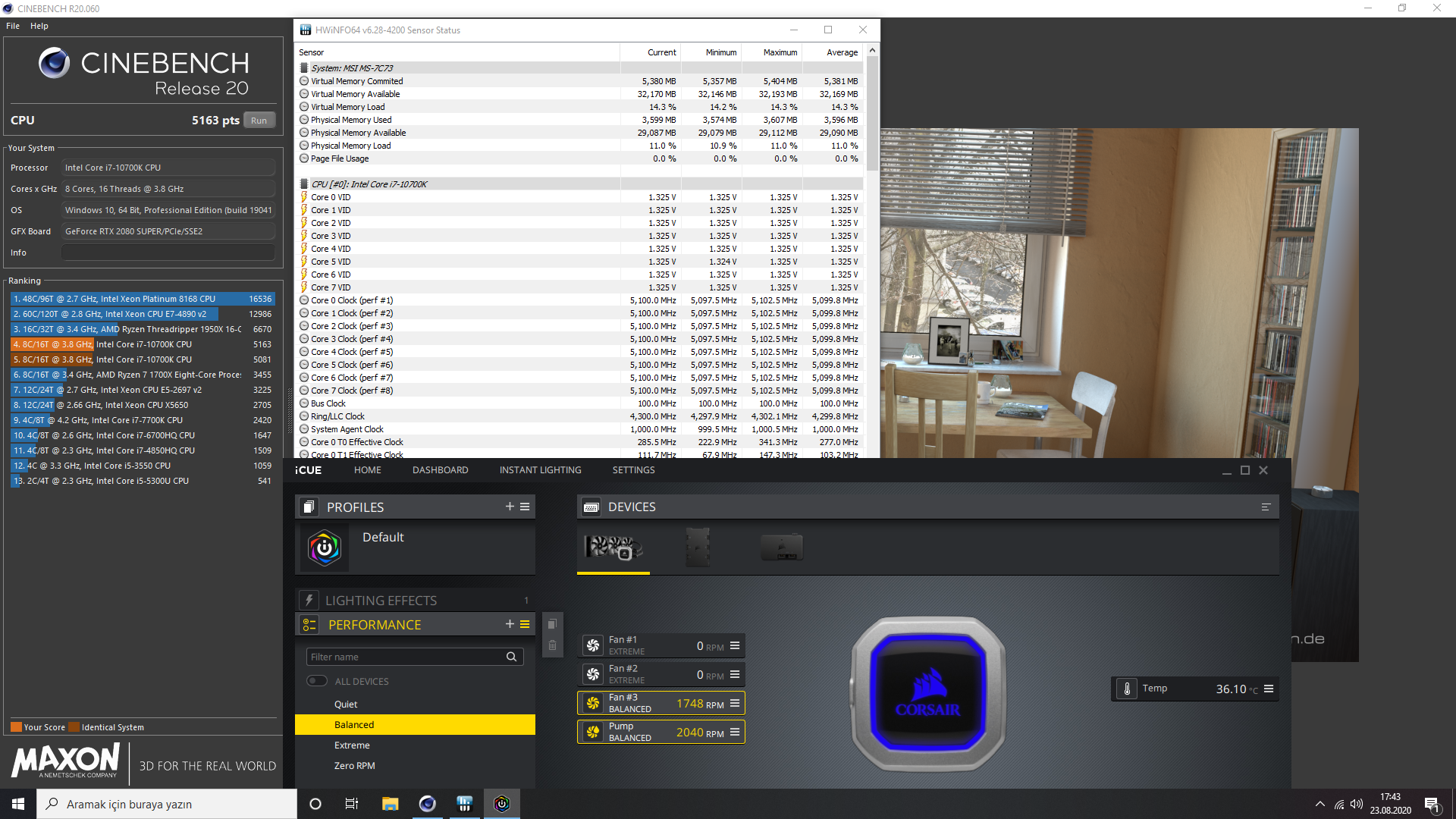Click the Cinebench Info input field
The height and width of the screenshot is (819, 1456).
coord(168,253)
